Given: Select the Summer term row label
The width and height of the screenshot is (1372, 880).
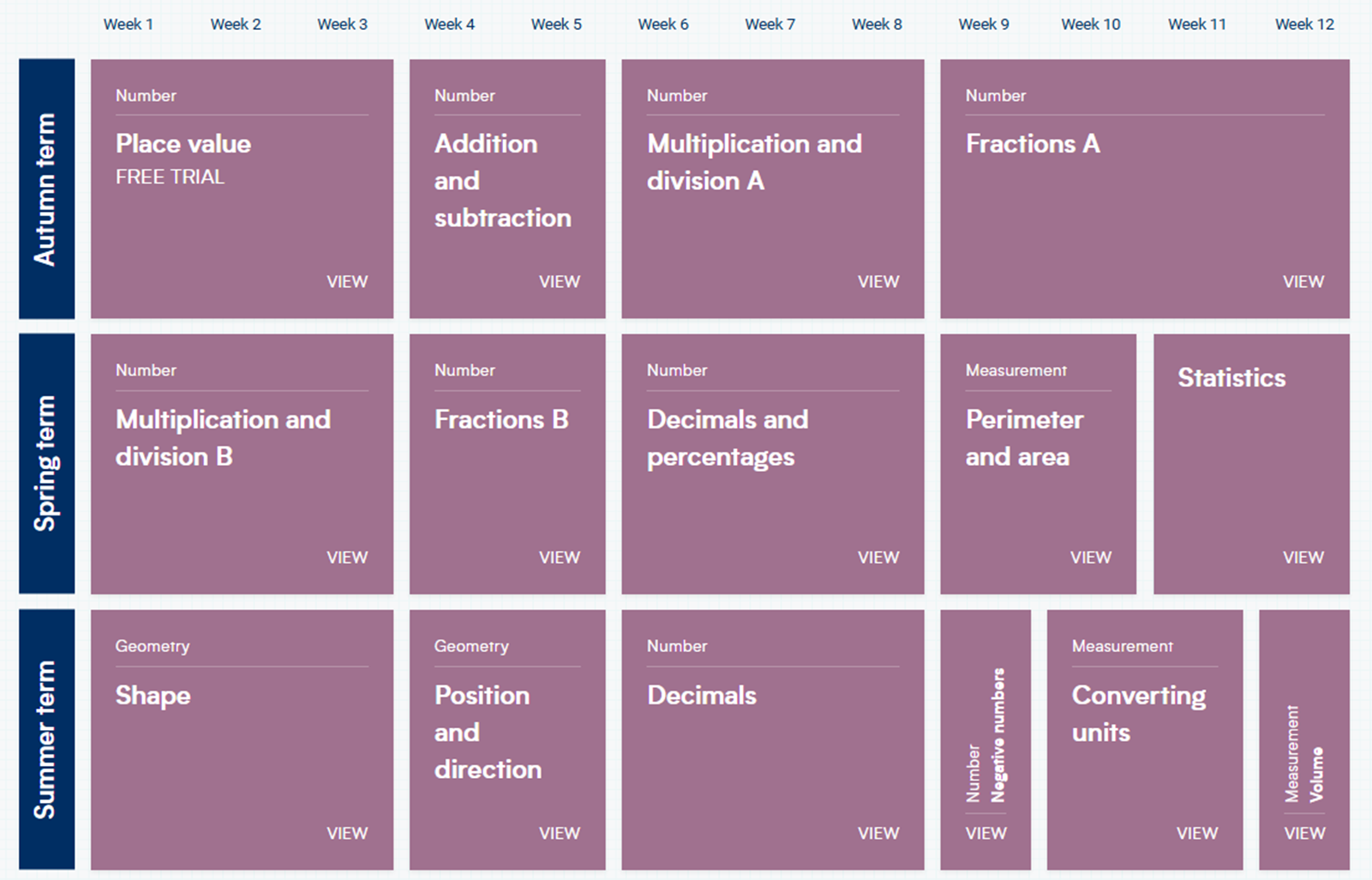Looking at the screenshot, I should 46,739.
